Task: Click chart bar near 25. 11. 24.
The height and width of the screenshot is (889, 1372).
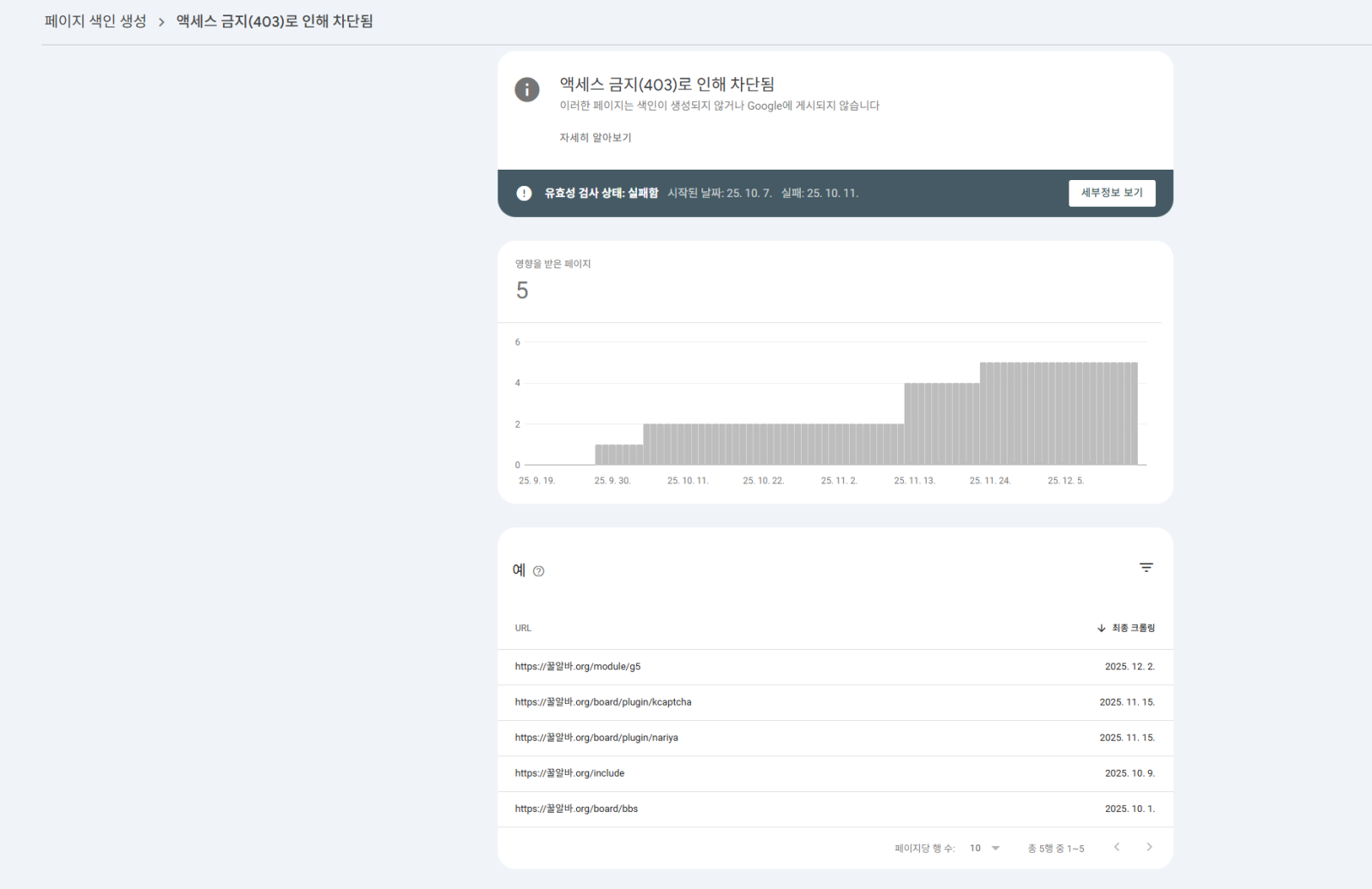Action: coord(990,414)
